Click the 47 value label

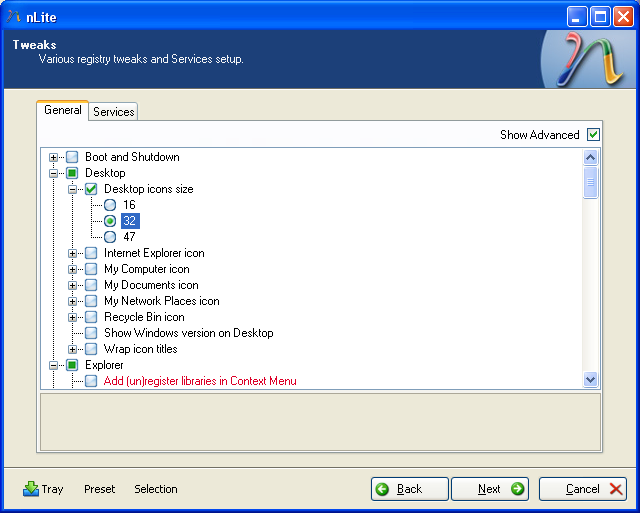(x=129, y=237)
